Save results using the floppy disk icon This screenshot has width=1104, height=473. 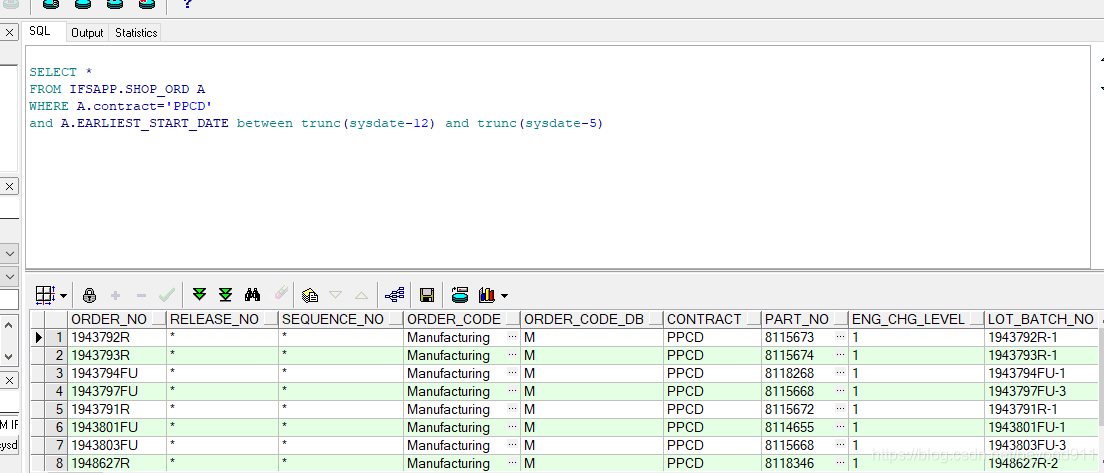pos(427,295)
